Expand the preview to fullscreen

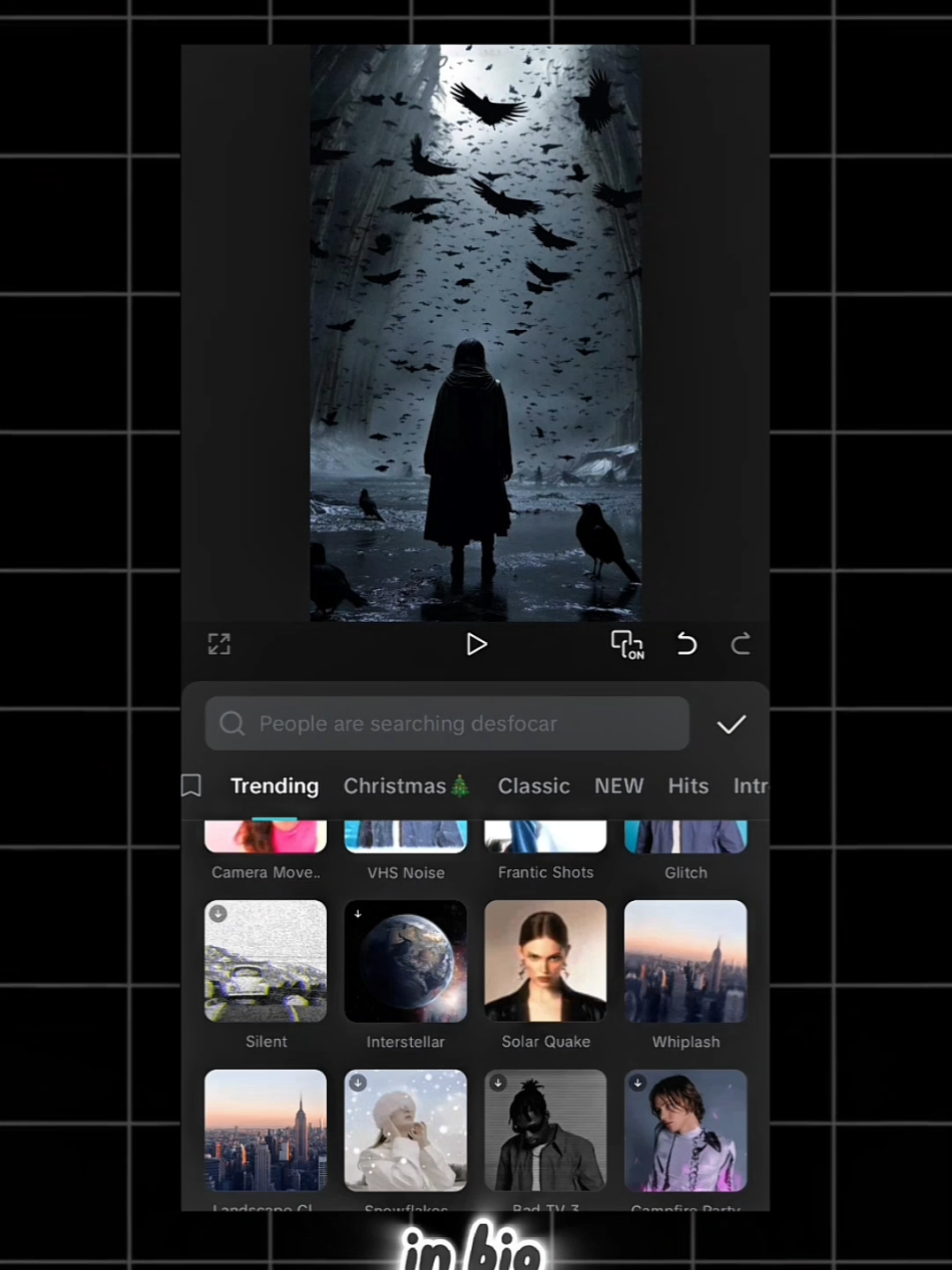tap(219, 644)
